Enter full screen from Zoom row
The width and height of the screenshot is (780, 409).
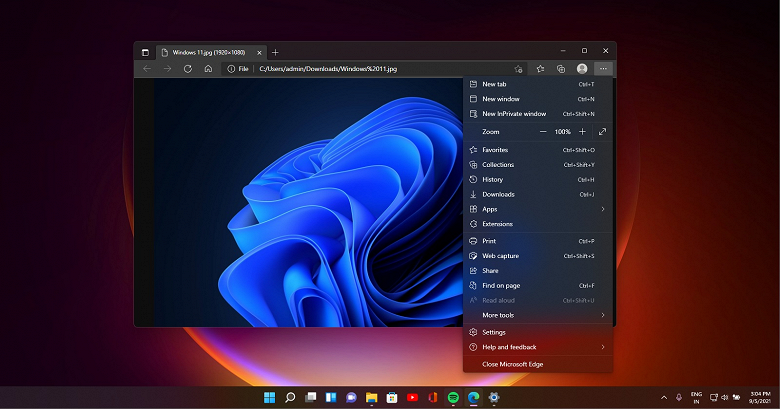click(x=602, y=132)
